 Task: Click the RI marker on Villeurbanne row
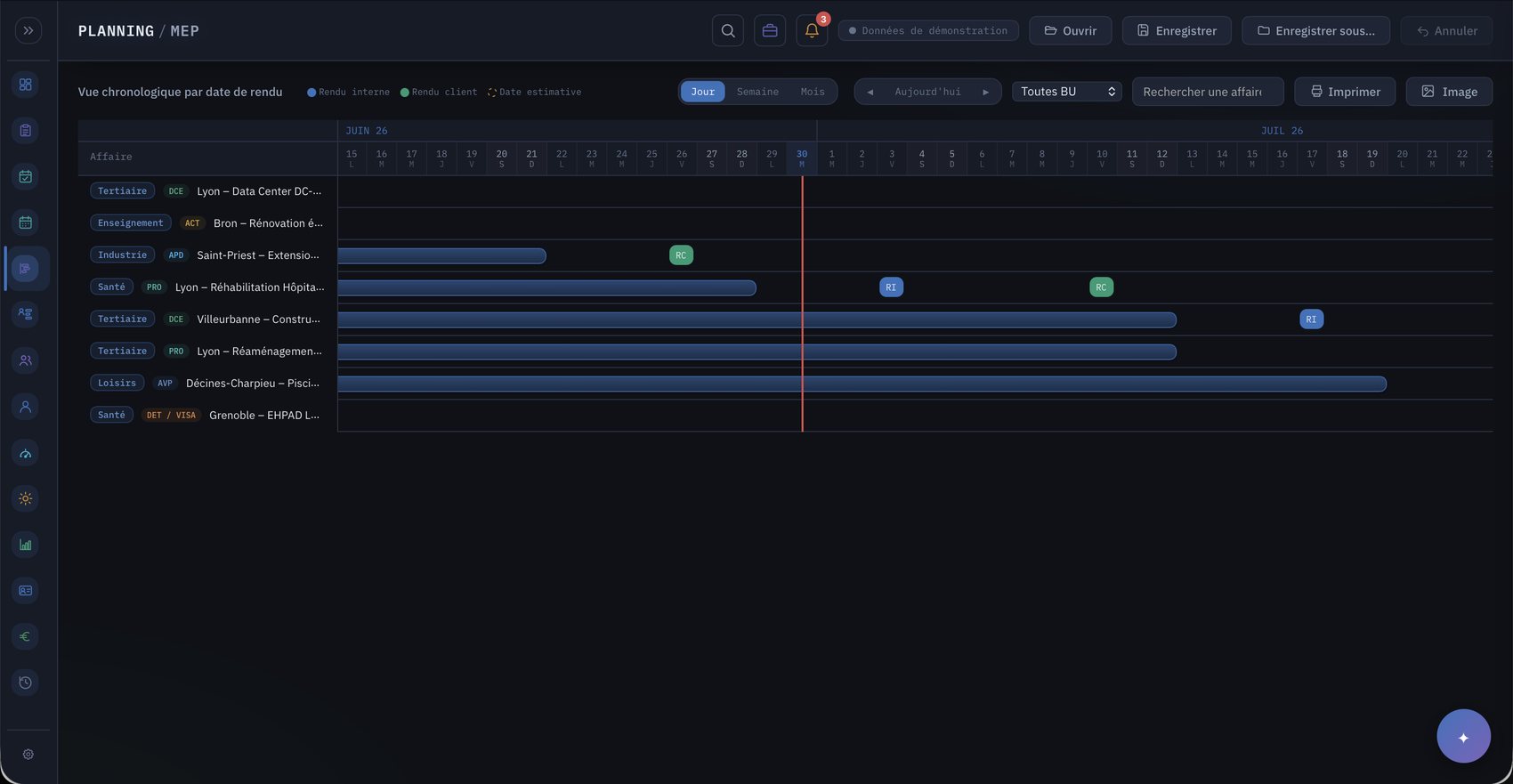1311,319
